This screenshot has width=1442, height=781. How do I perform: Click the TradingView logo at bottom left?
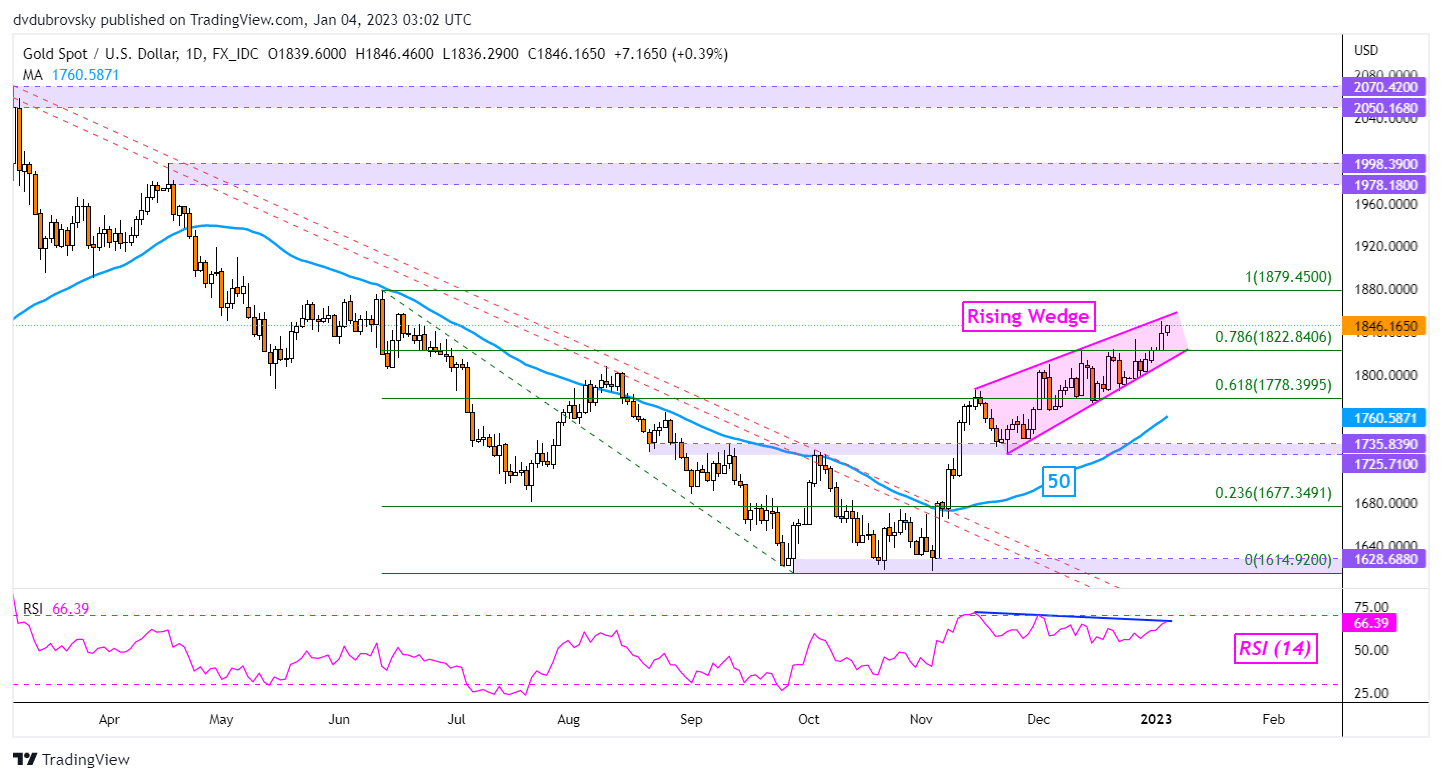click(x=70, y=758)
